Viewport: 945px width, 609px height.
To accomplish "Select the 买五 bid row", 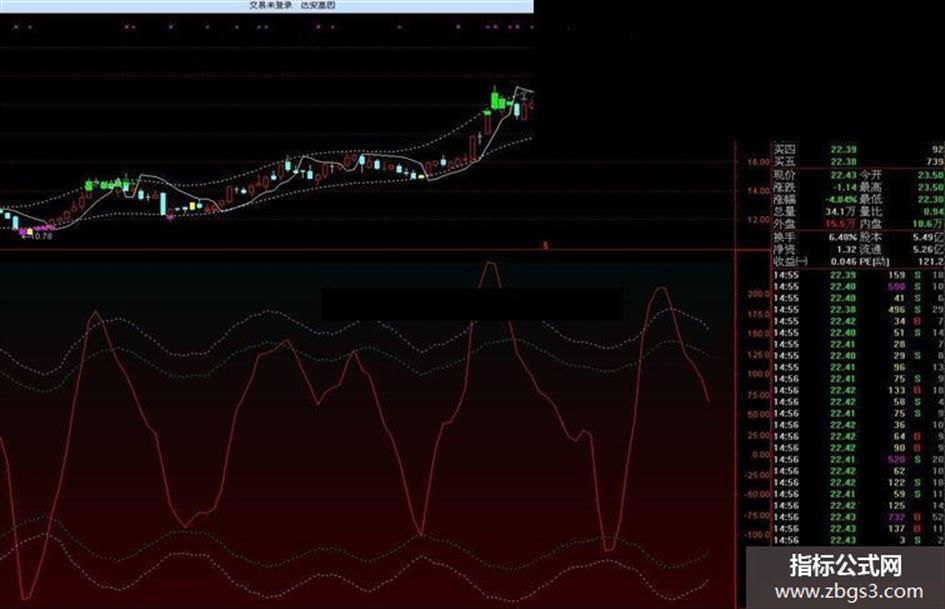I will coord(859,162).
